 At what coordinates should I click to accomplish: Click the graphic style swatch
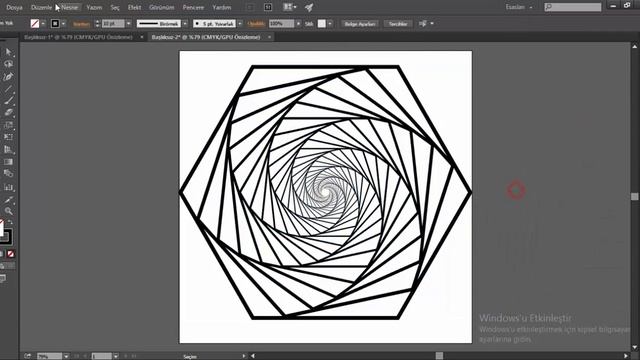coord(322,24)
